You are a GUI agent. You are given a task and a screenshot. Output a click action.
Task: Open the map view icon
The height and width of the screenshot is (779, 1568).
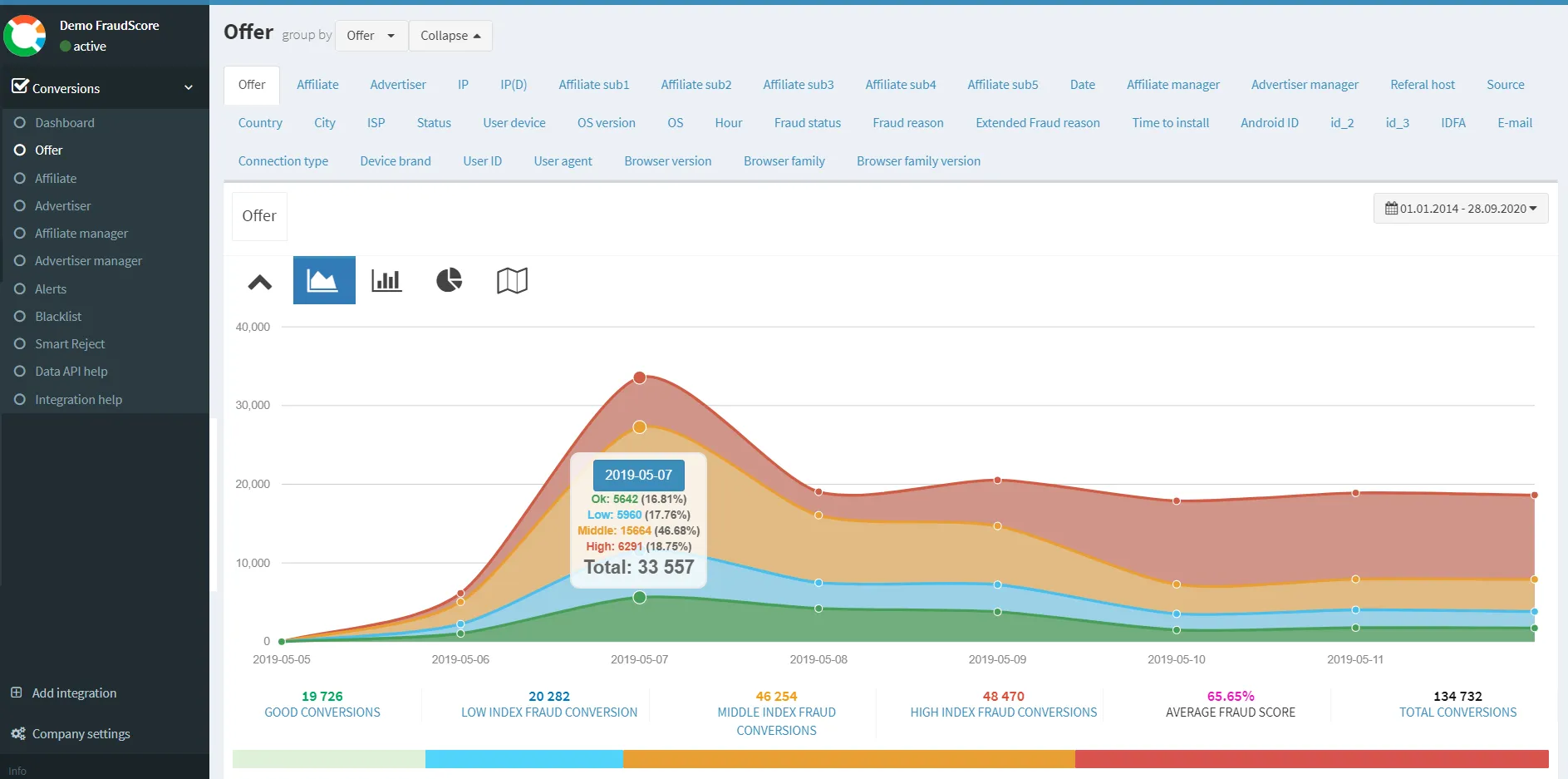pos(512,280)
